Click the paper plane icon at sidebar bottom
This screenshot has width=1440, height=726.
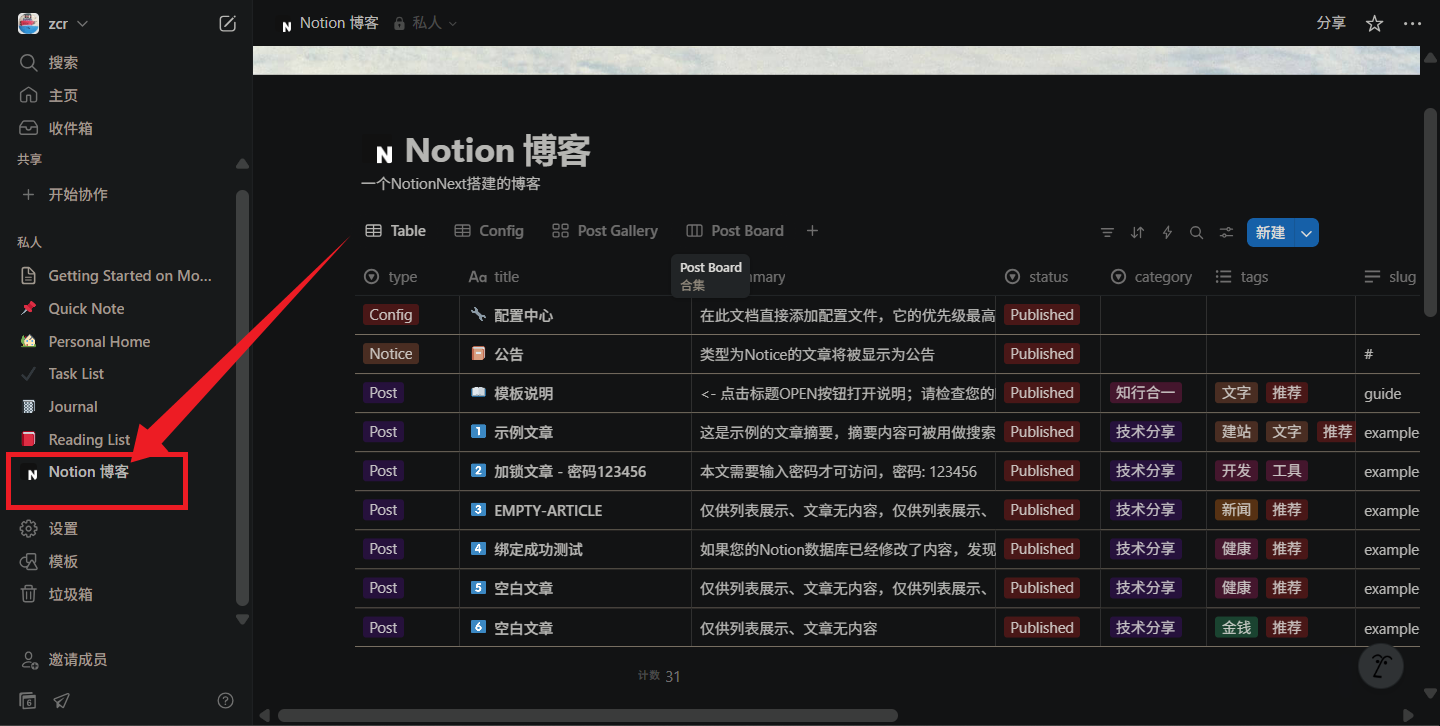pos(61,700)
